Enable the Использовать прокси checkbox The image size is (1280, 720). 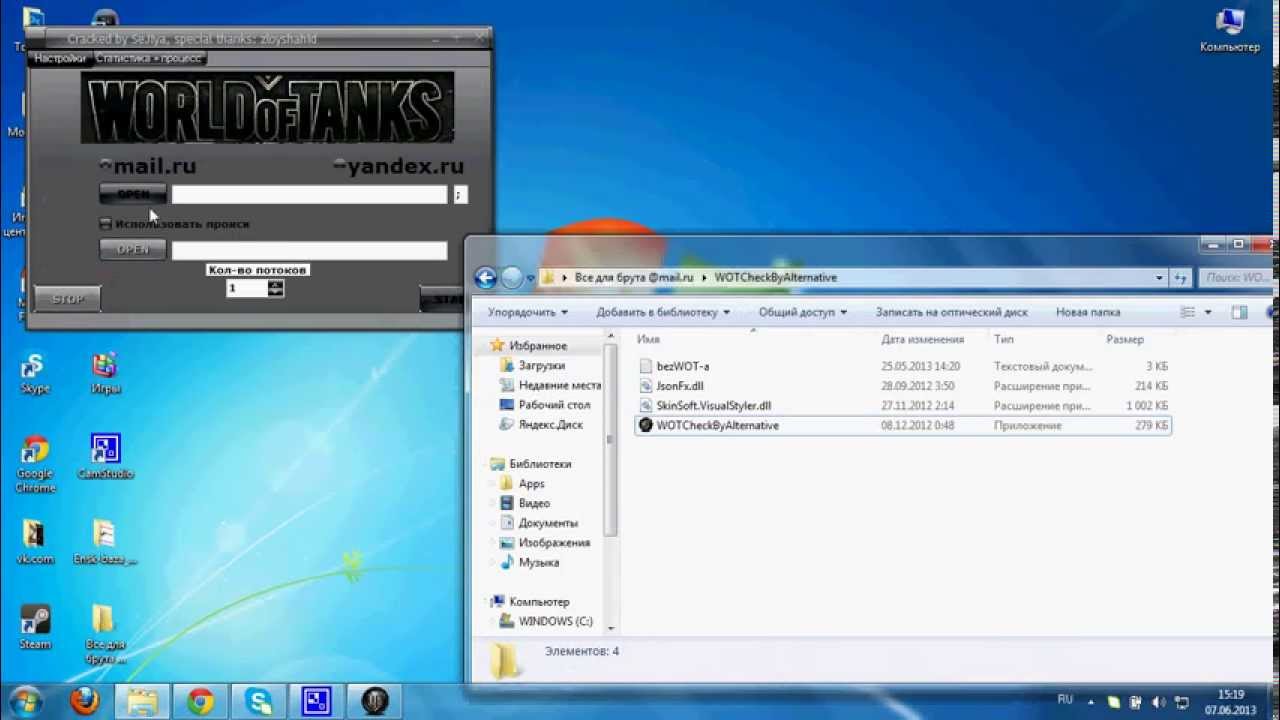click(x=106, y=224)
